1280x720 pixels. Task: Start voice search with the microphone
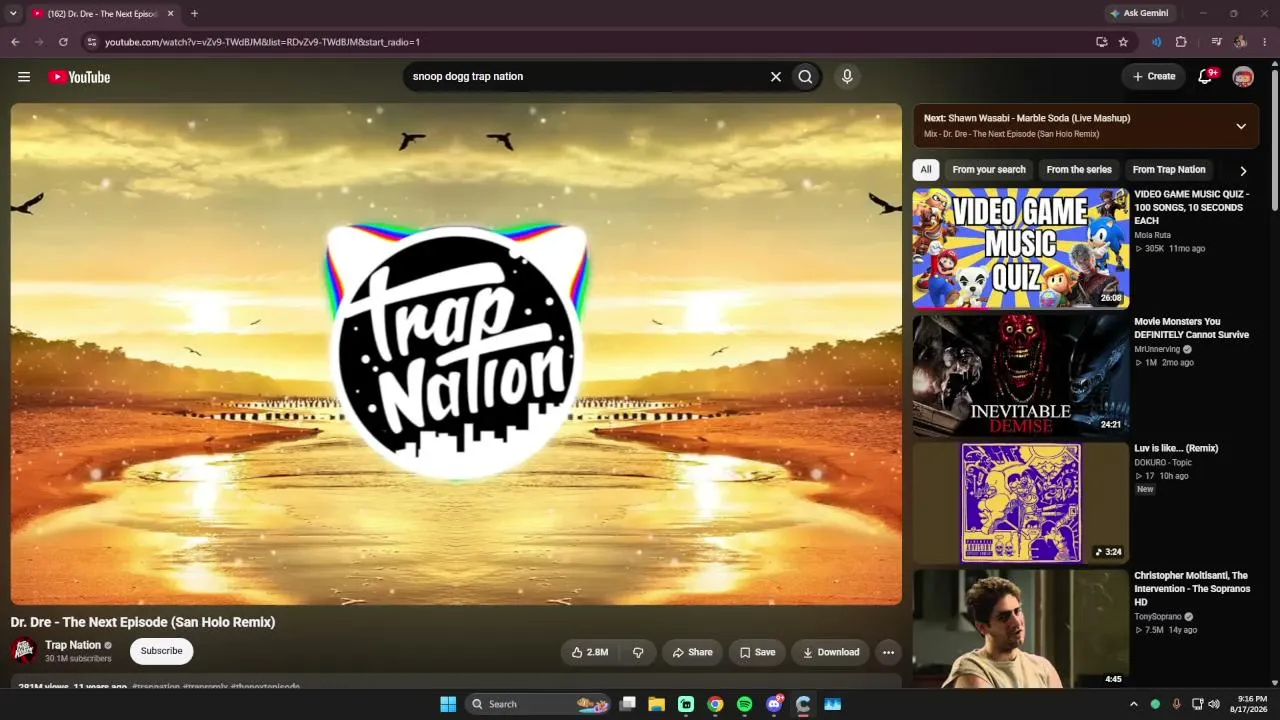click(x=847, y=77)
